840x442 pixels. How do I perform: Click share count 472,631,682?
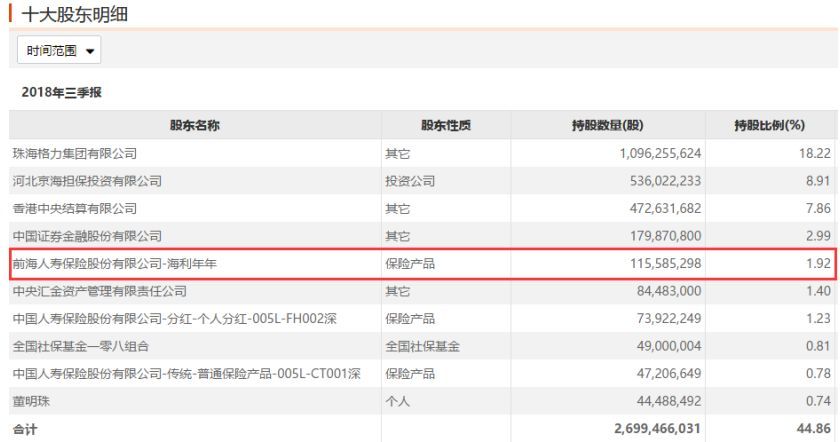click(665, 208)
